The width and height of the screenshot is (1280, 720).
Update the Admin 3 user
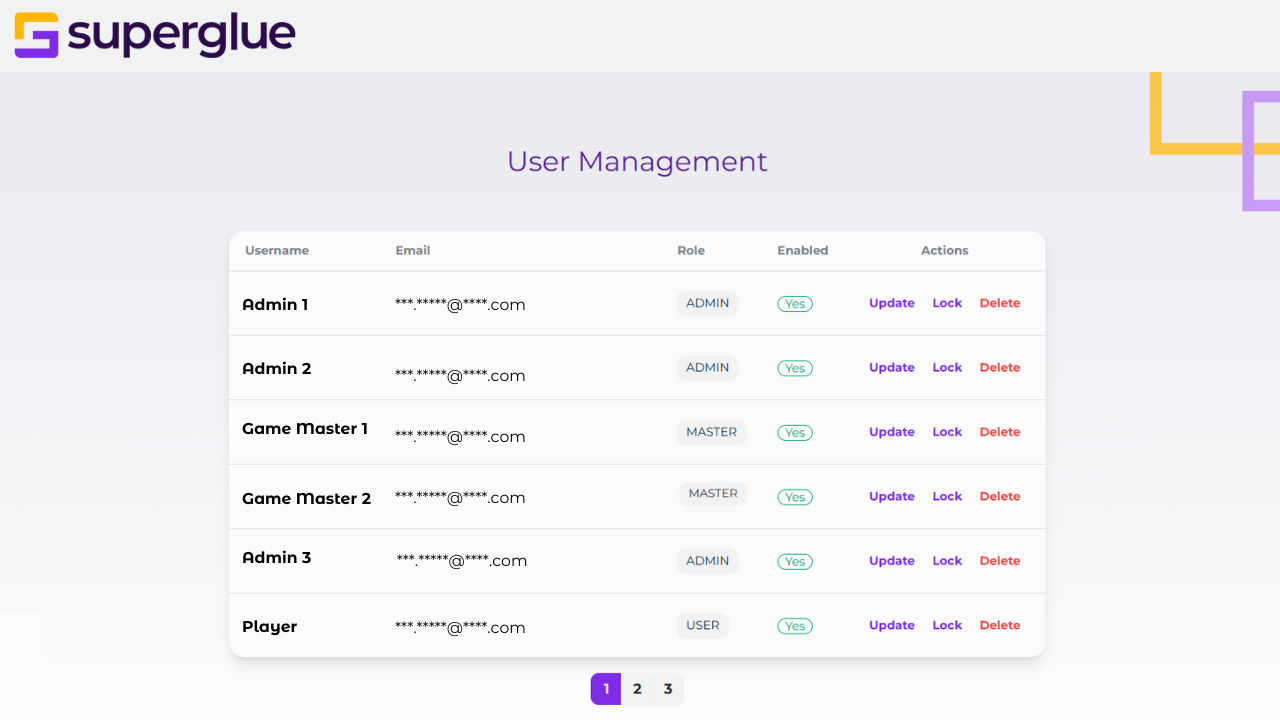[x=892, y=561]
